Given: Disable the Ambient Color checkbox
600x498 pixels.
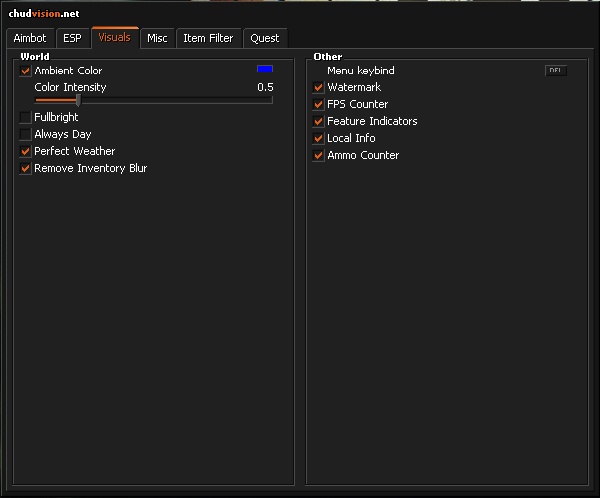Looking at the screenshot, I should coord(25,71).
